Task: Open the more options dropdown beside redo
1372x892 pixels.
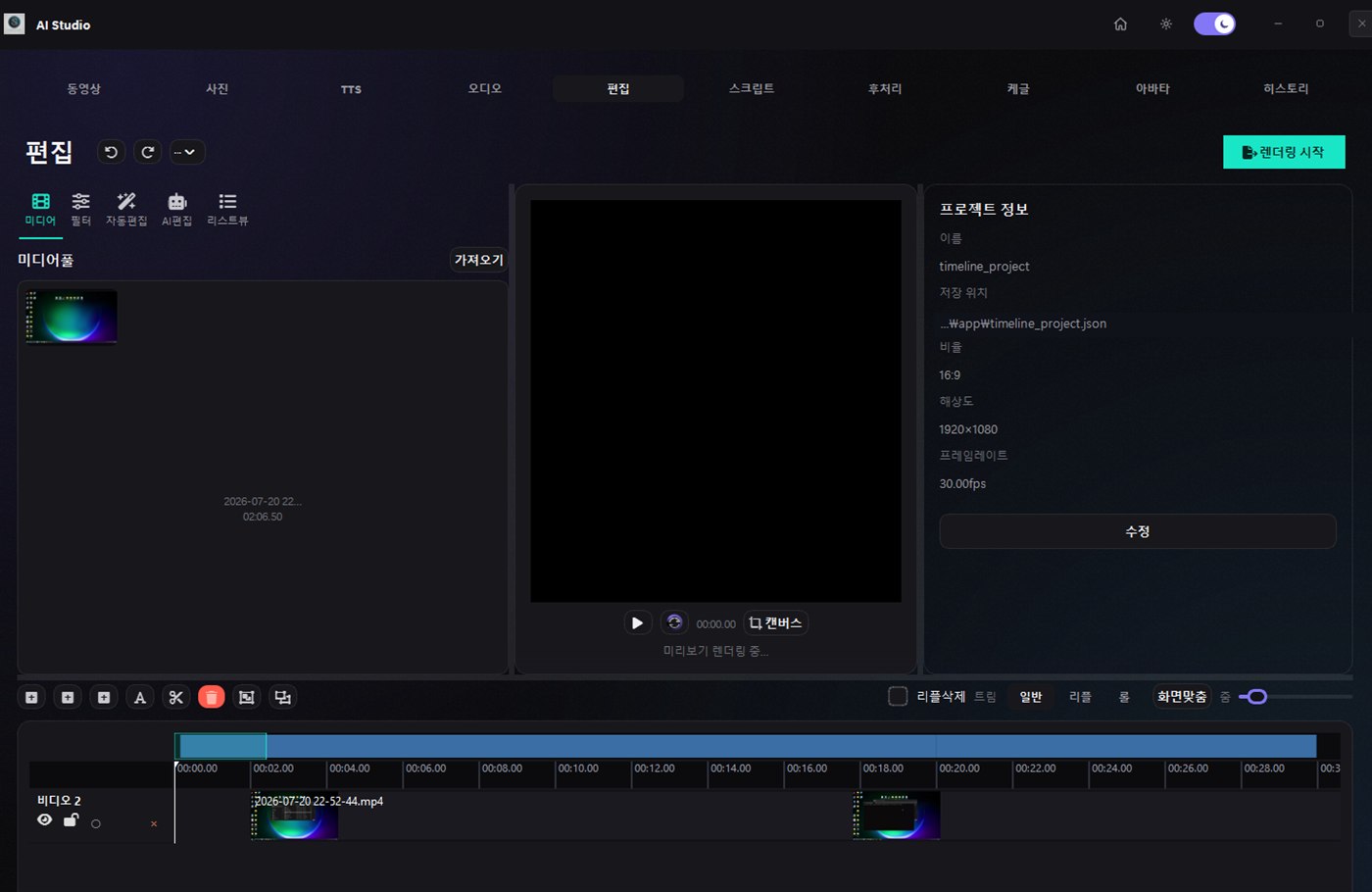Action: pos(187,152)
